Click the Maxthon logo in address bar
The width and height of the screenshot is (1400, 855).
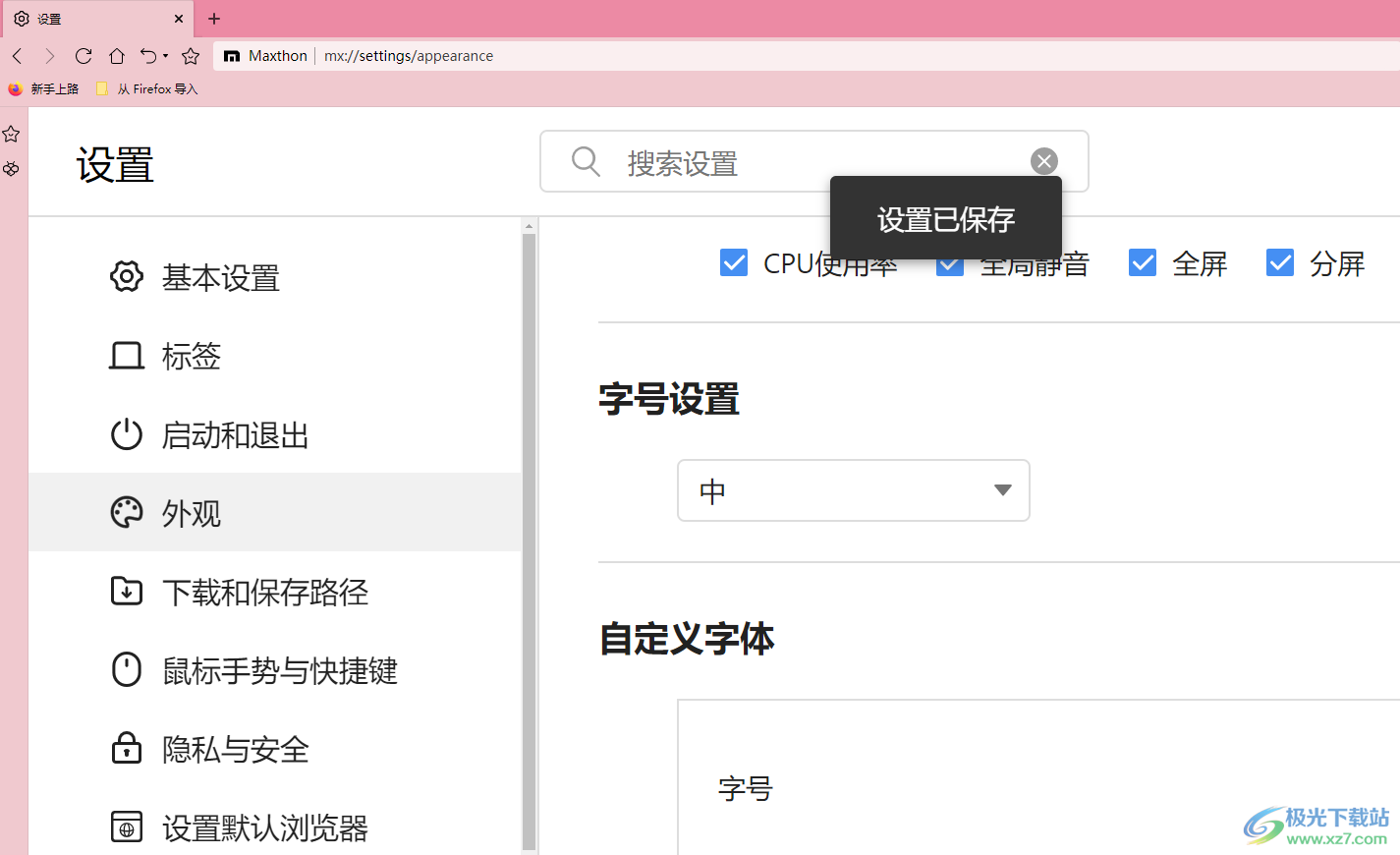point(232,56)
